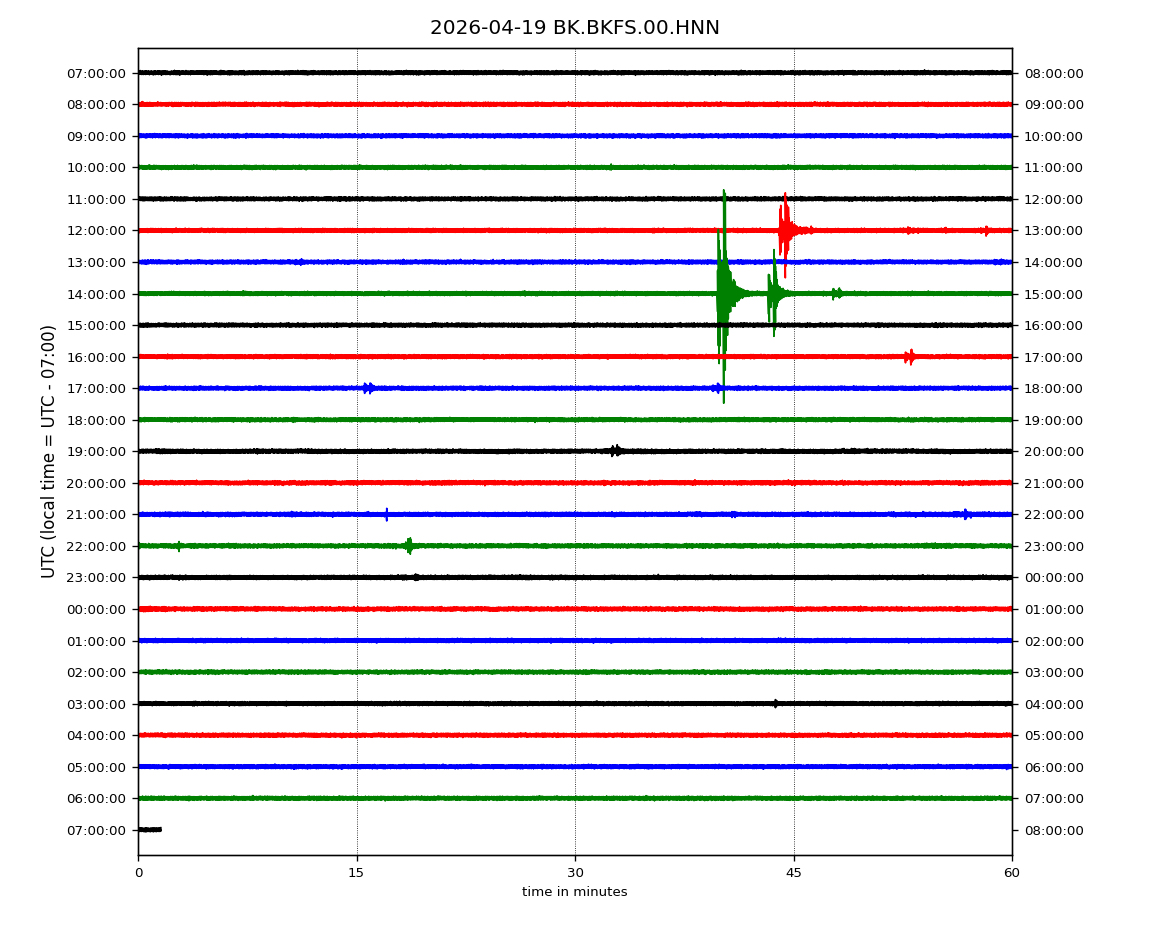Image resolution: width=1150 pixels, height=950 pixels.
Task: Click the 14:00:00 label on the left axis
Action: 97,294
